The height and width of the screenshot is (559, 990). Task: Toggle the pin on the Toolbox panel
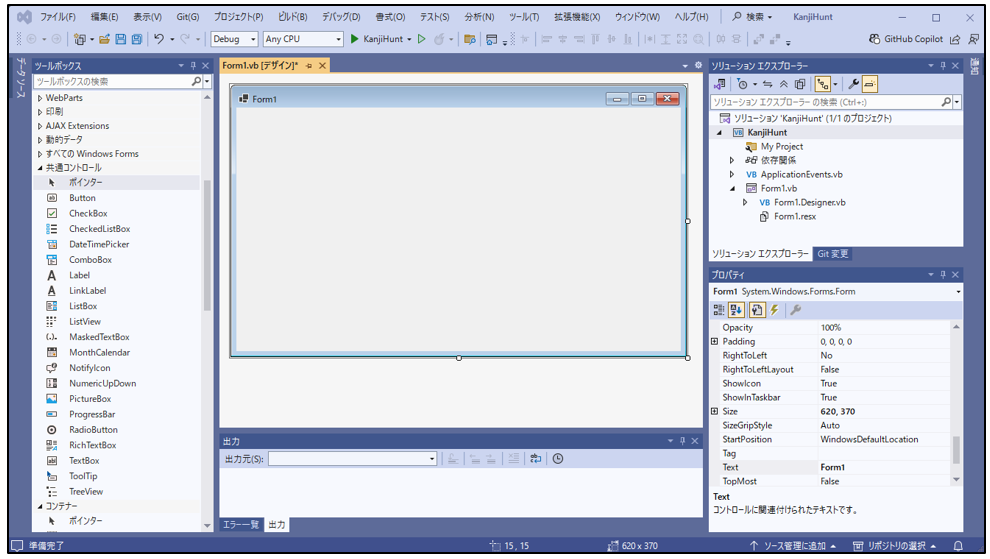(193, 65)
